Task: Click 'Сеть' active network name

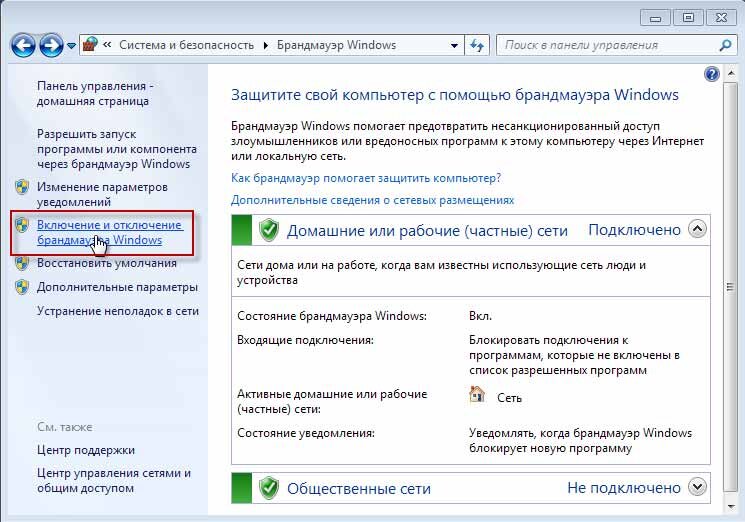Action: click(x=509, y=398)
